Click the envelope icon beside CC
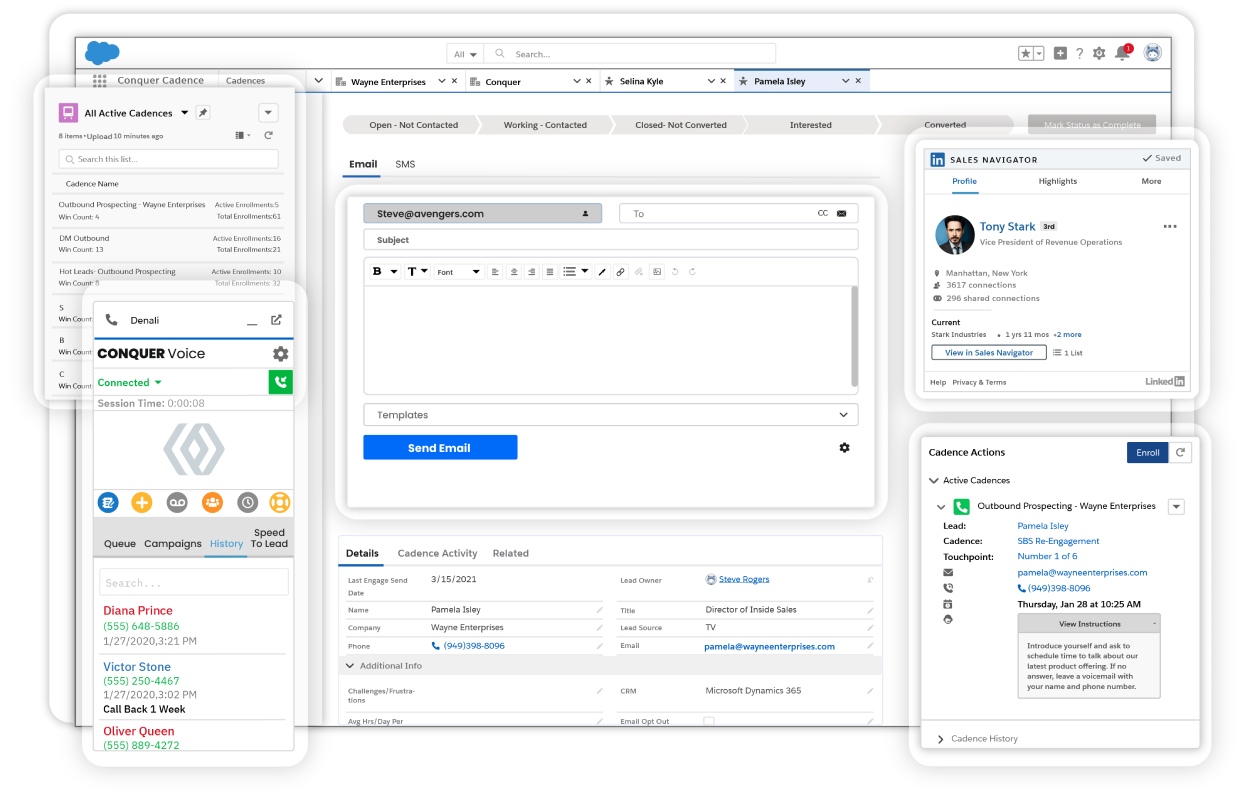 pos(841,214)
